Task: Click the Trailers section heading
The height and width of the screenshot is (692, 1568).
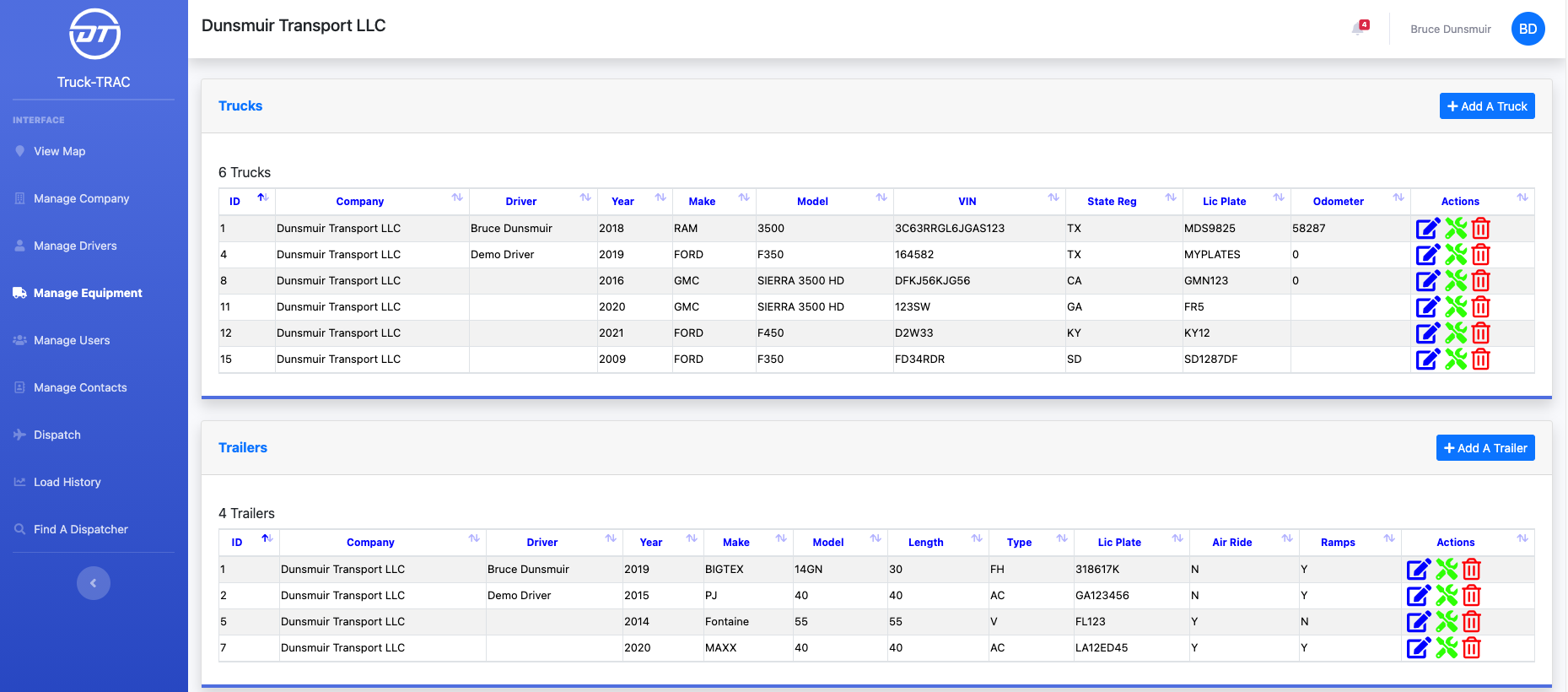Action: pyautogui.click(x=243, y=447)
